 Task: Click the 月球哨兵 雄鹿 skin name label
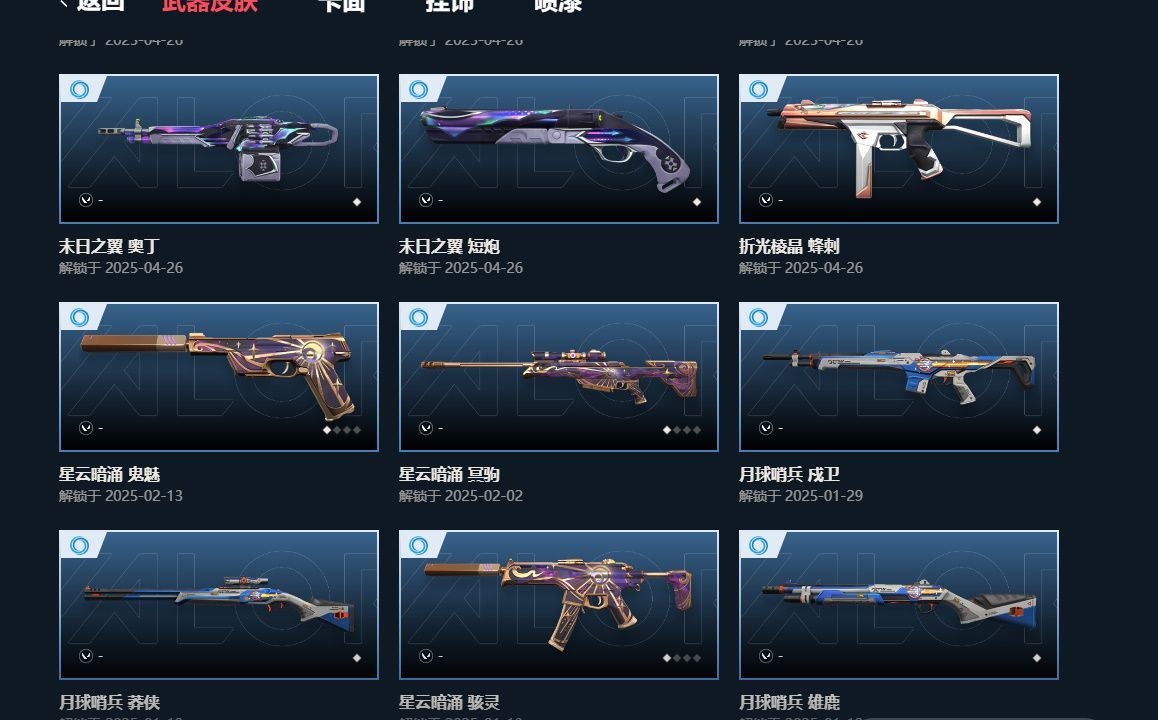click(x=789, y=702)
